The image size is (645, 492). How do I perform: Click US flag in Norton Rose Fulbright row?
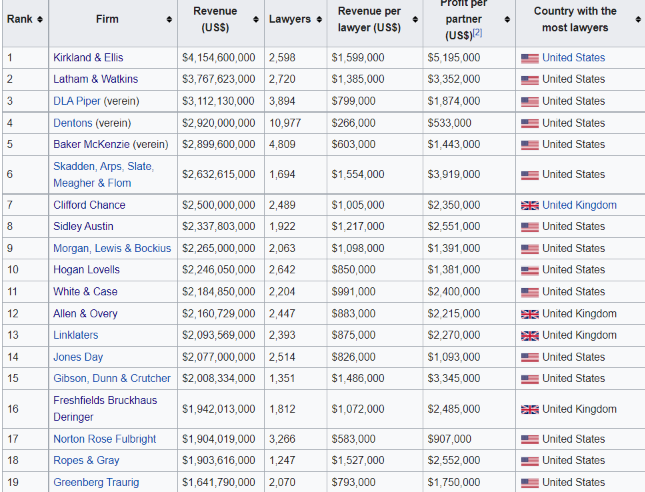pos(530,440)
